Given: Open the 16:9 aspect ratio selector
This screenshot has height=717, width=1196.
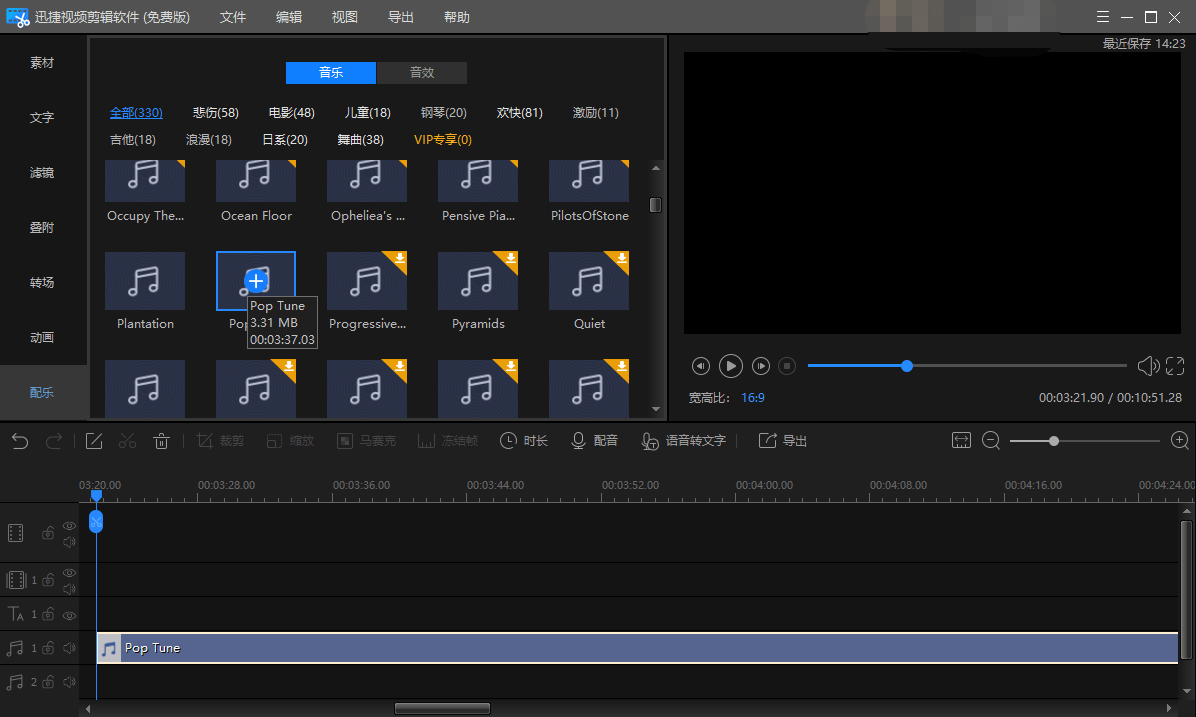Looking at the screenshot, I should coord(752,398).
